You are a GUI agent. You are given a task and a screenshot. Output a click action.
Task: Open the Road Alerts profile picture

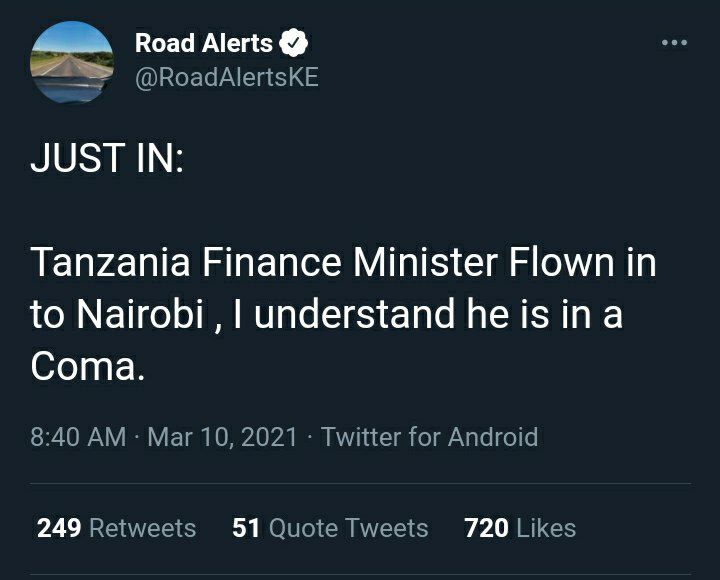[x=72, y=62]
